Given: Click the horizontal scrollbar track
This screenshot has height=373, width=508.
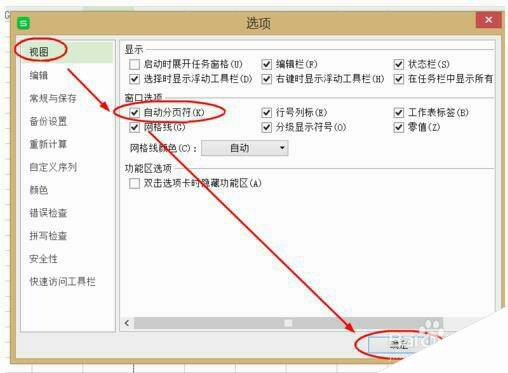Looking at the screenshot, I should (288, 323).
